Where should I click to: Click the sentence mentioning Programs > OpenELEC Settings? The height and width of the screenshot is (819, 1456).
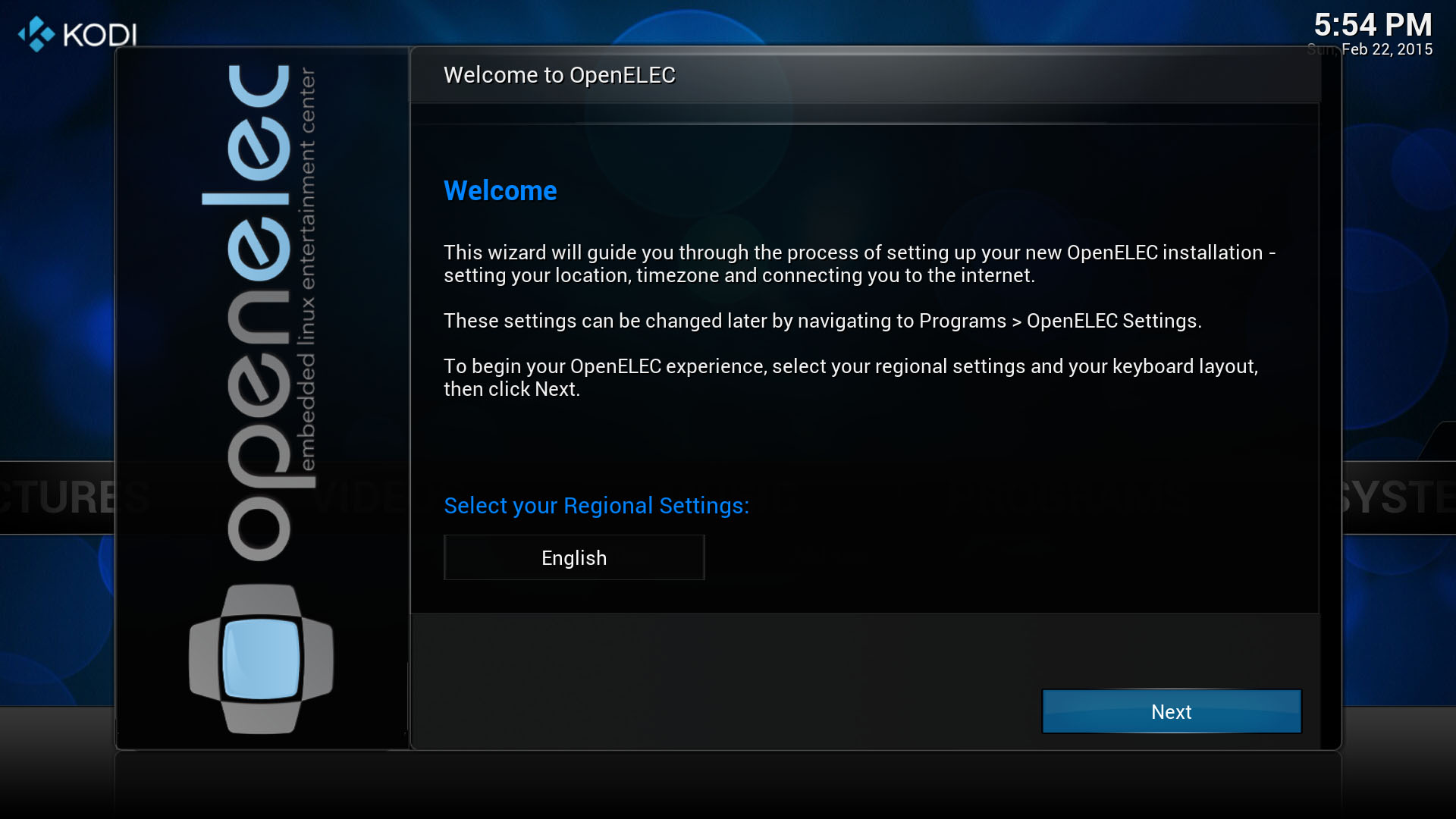[822, 321]
